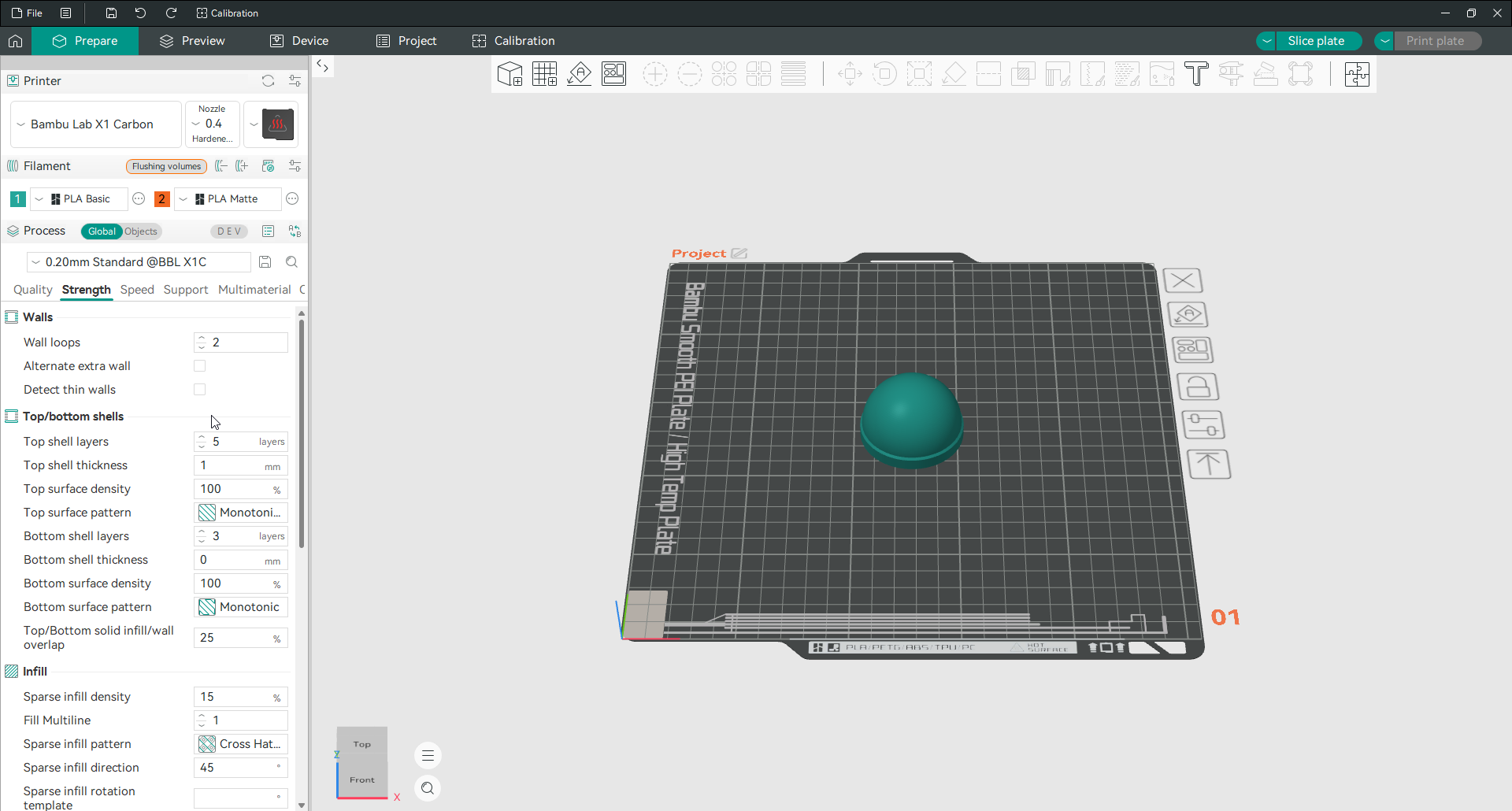The width and height of the screenshot is (1512, 811).
Task: Click the zoom magnifier icon in viewport
Action: click(428, 788)
